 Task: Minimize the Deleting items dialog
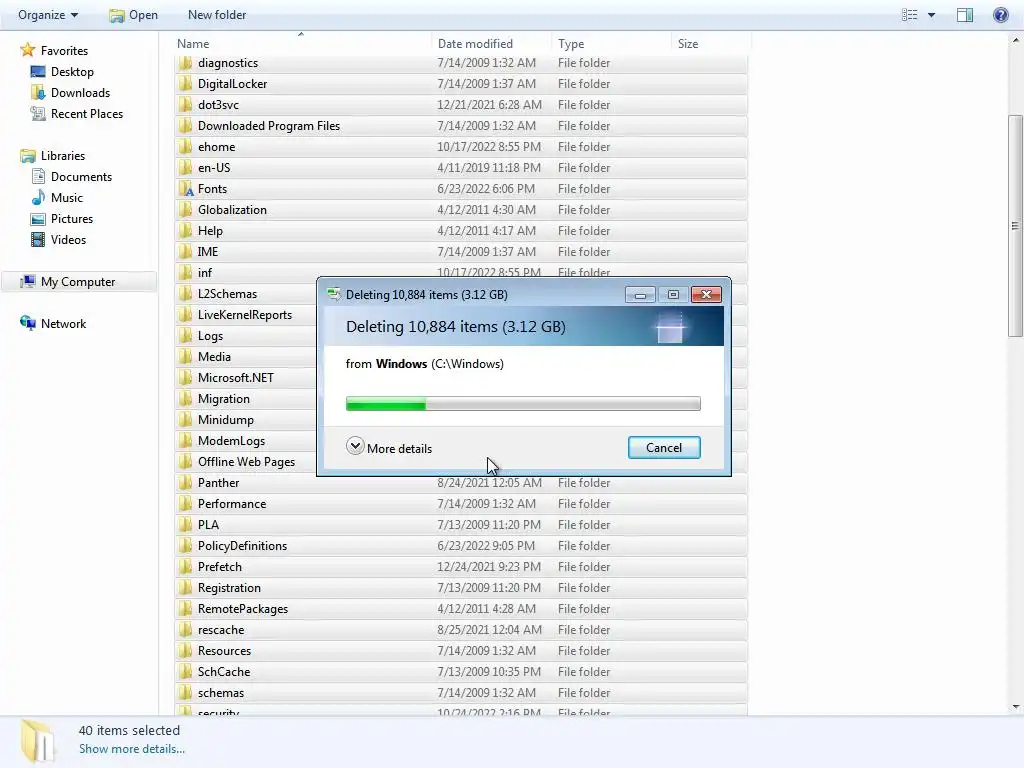point(640,295)
